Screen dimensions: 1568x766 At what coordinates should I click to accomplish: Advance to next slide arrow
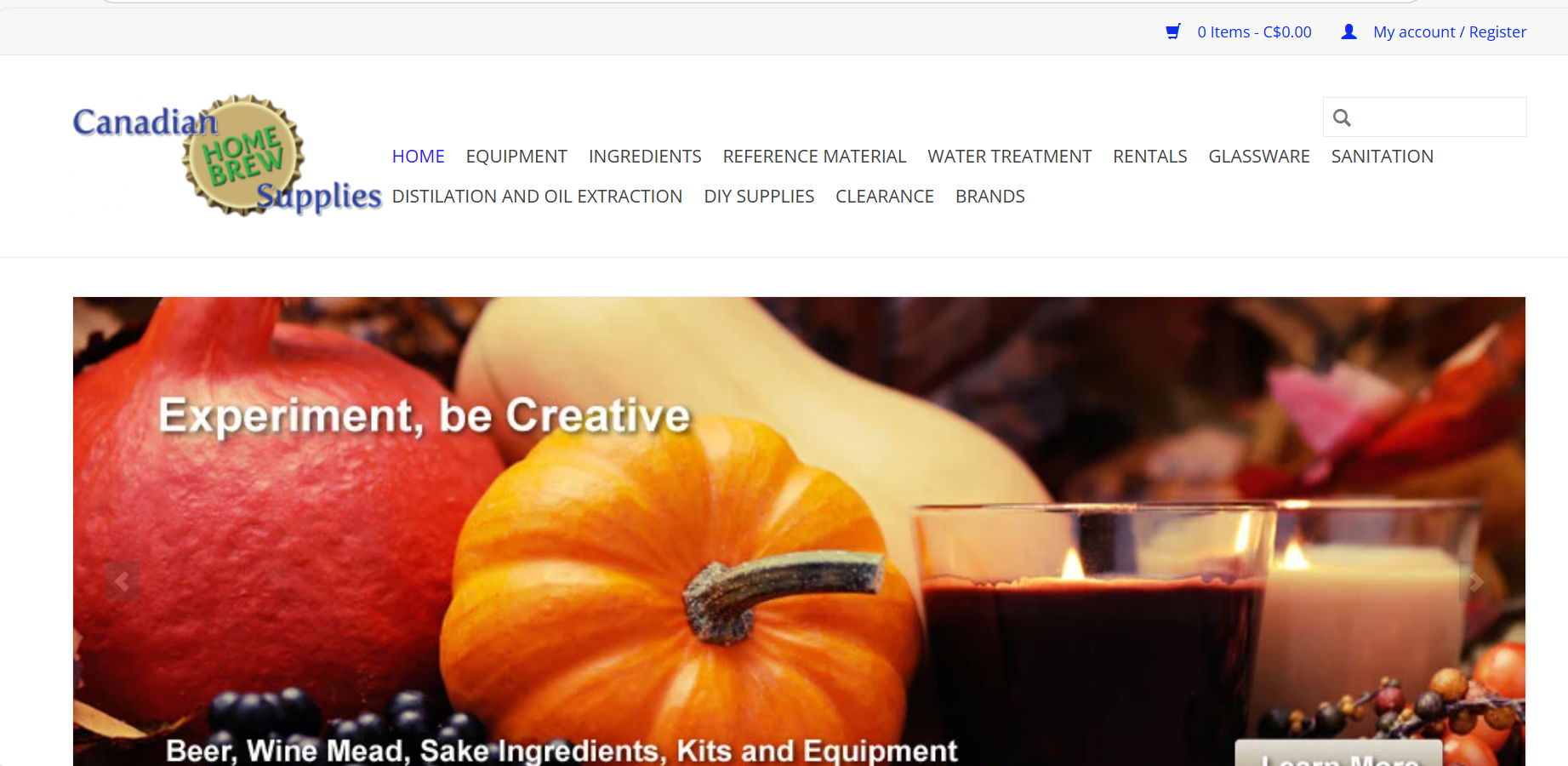point(1476,581)
